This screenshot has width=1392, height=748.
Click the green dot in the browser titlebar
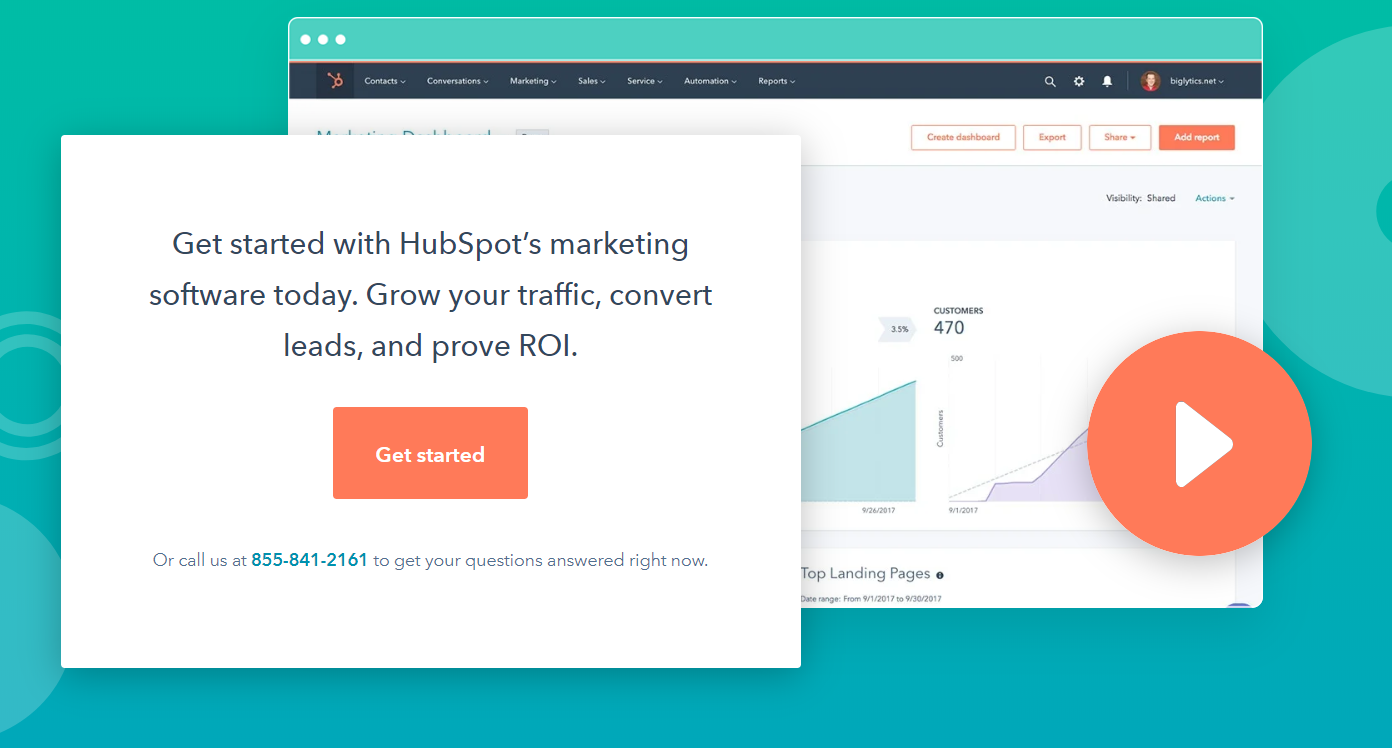[x=340, y=38]
